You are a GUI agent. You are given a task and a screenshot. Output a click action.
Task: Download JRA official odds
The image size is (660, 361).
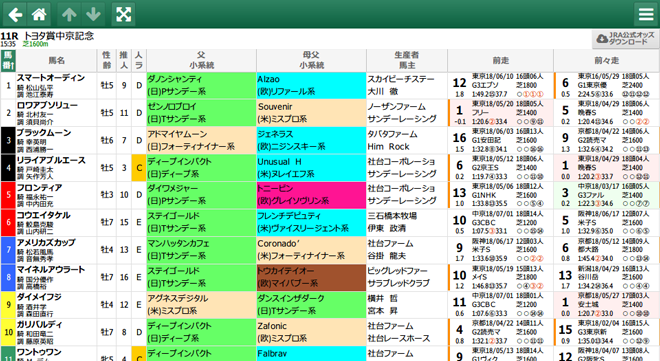tap(625, 39)
